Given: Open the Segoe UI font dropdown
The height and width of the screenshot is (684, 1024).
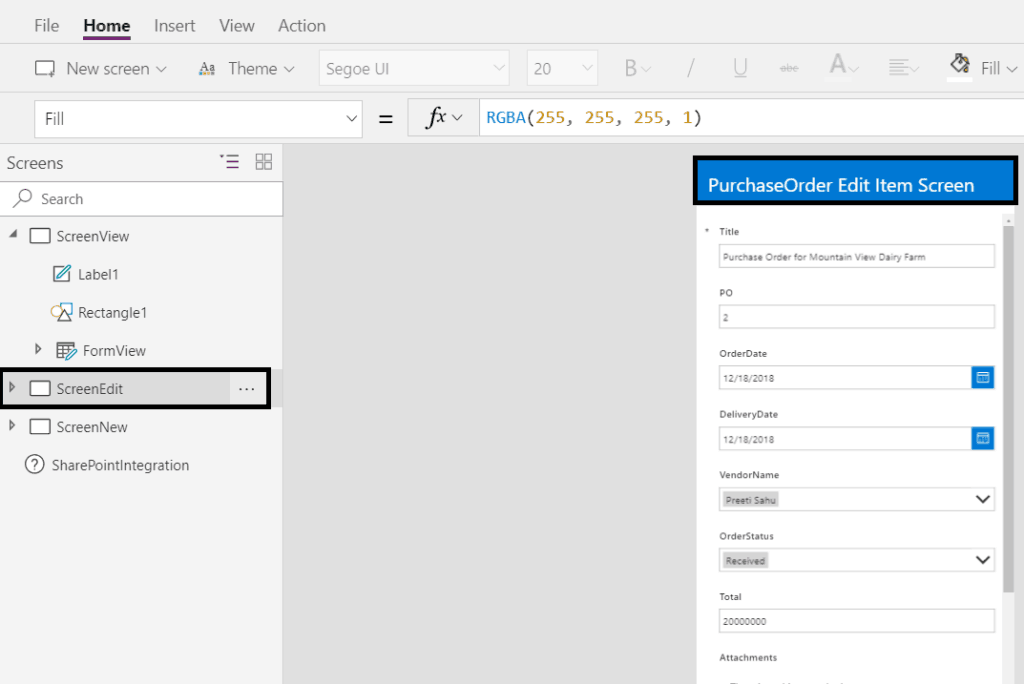Looking at the screenshot, I should pos(414,67).
